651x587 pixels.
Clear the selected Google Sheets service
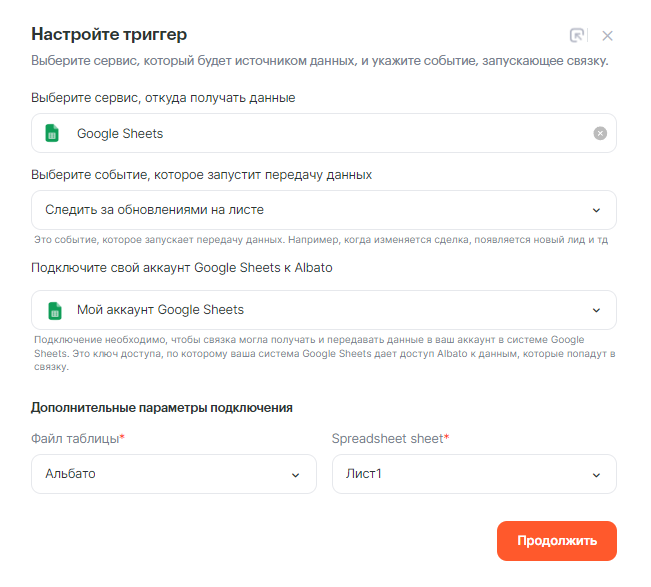click(x=599, y=133)
